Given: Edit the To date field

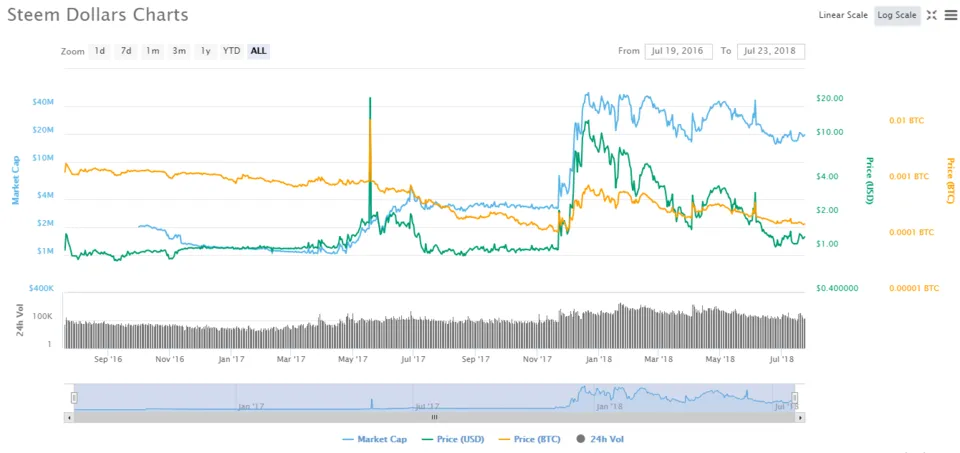Looking at the screenshot, I should point(771,51).
